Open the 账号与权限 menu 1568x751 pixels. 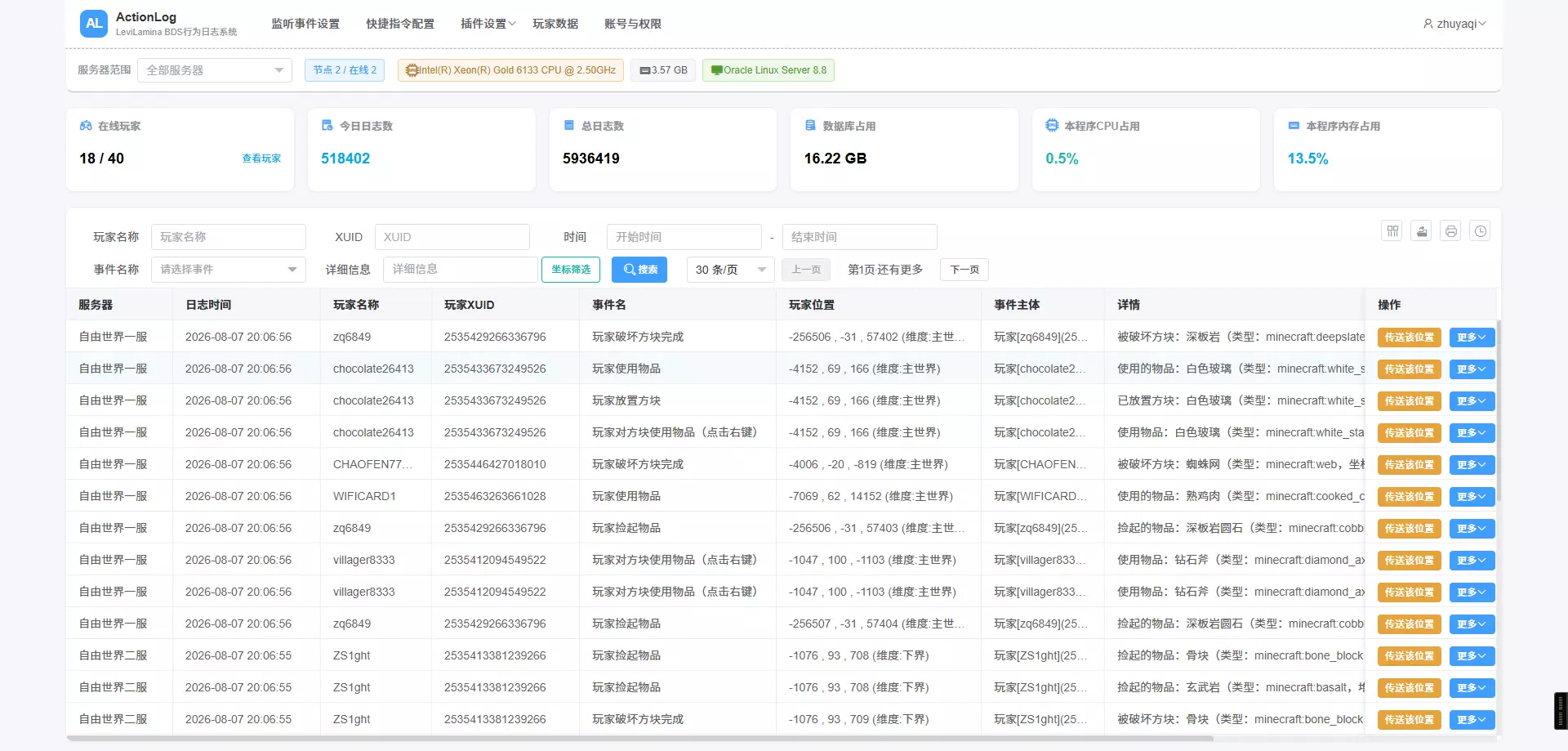click(633, 24)
